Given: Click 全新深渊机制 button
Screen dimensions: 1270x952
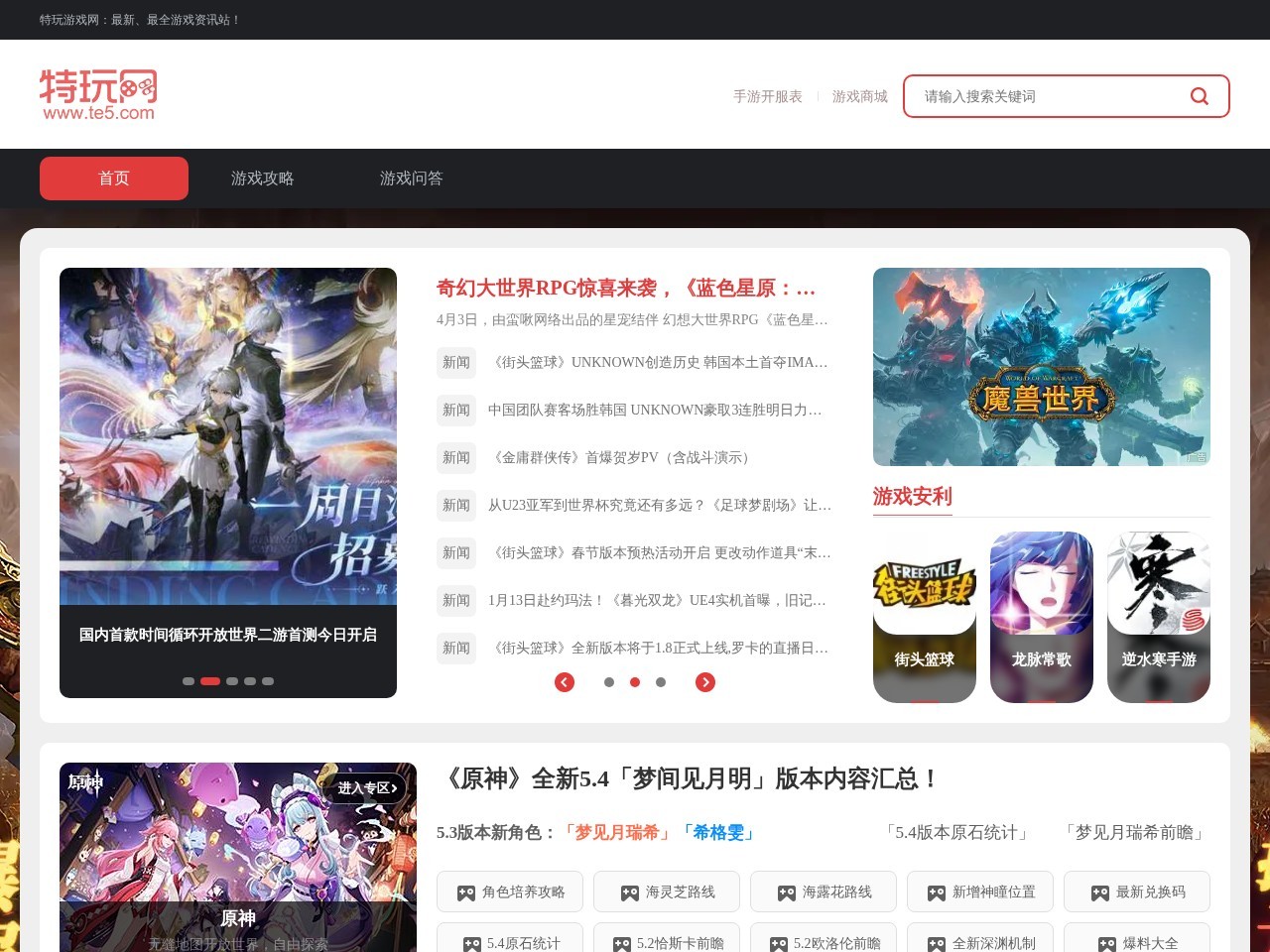Looking at the screenshot, I should point(980,937).
